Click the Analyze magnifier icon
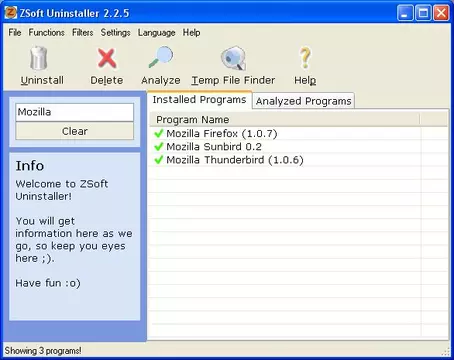This screenshot has height=360, width=454. click(161, 57)
